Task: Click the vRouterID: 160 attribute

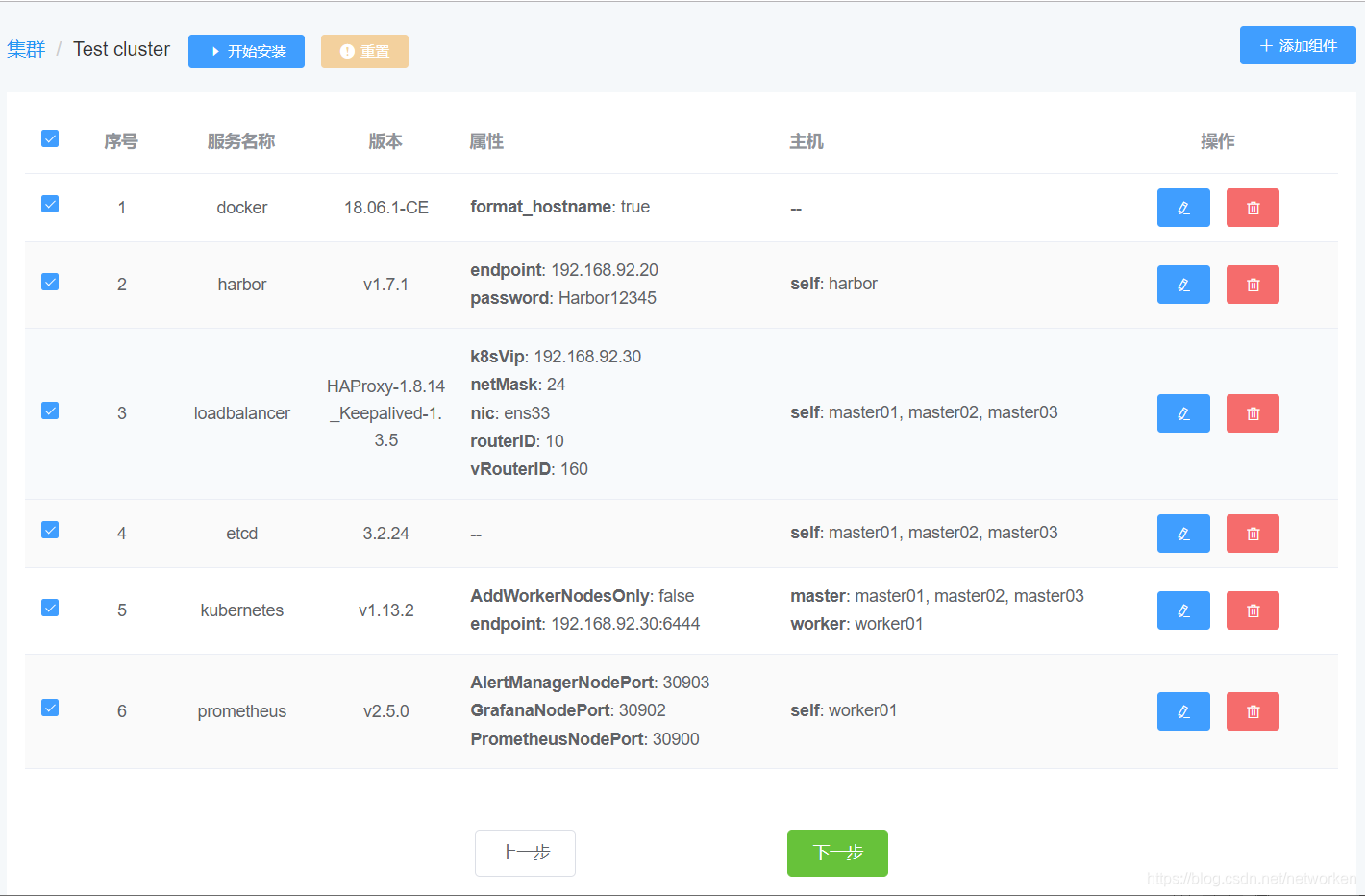Action: tap(529, 469)
